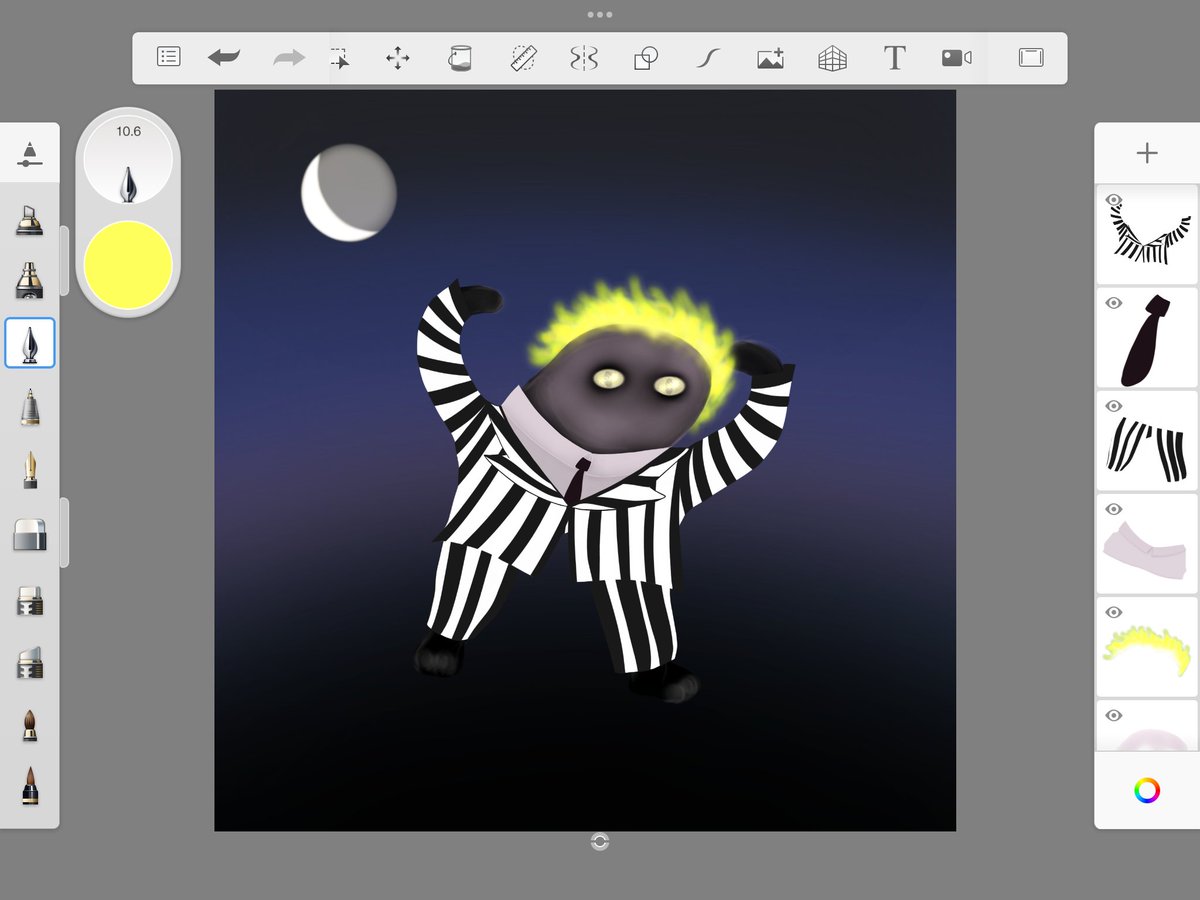Toggle the full-screen UI icon
Viewport: 1200px width, 900px height.
coord(1031,57)
